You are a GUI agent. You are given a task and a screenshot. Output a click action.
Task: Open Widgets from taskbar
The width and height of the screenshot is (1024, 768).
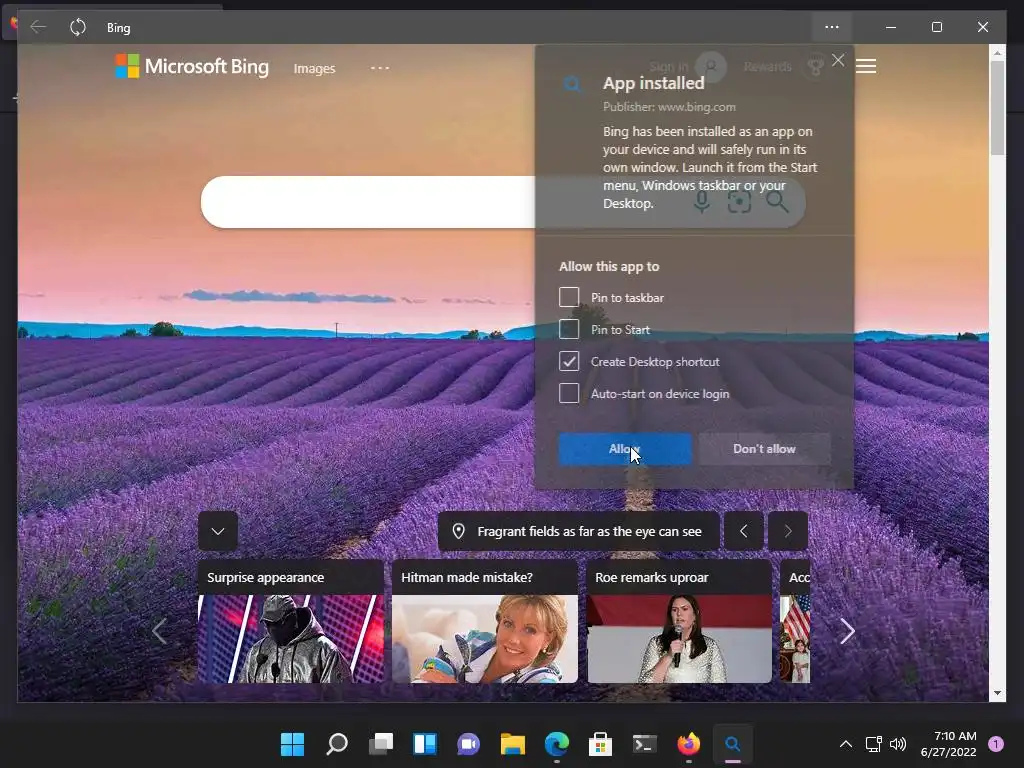[424, 744]
